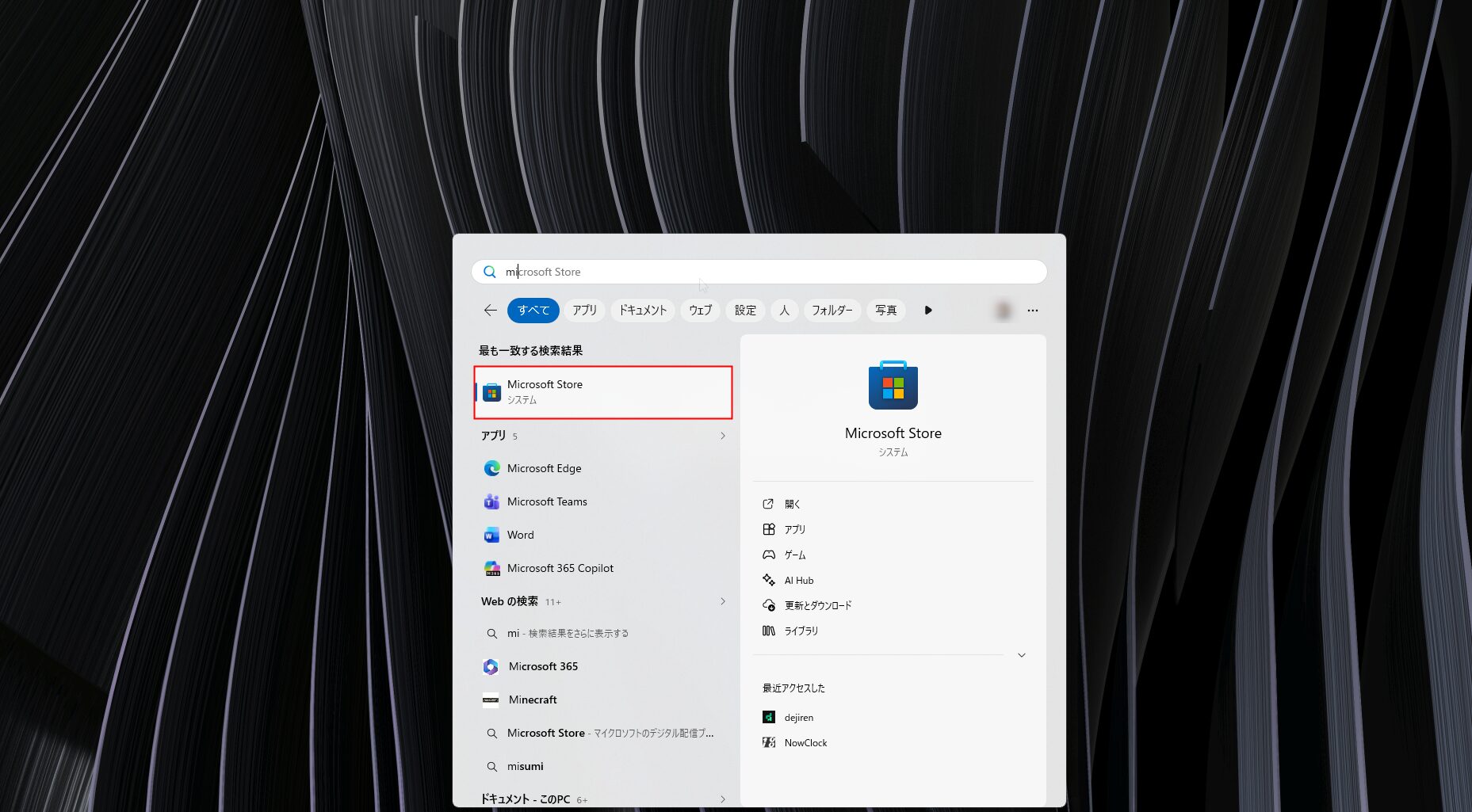1472x812 pixels.
Task: Select the 設定 filter tab
Action: click(x=745, y=311)
